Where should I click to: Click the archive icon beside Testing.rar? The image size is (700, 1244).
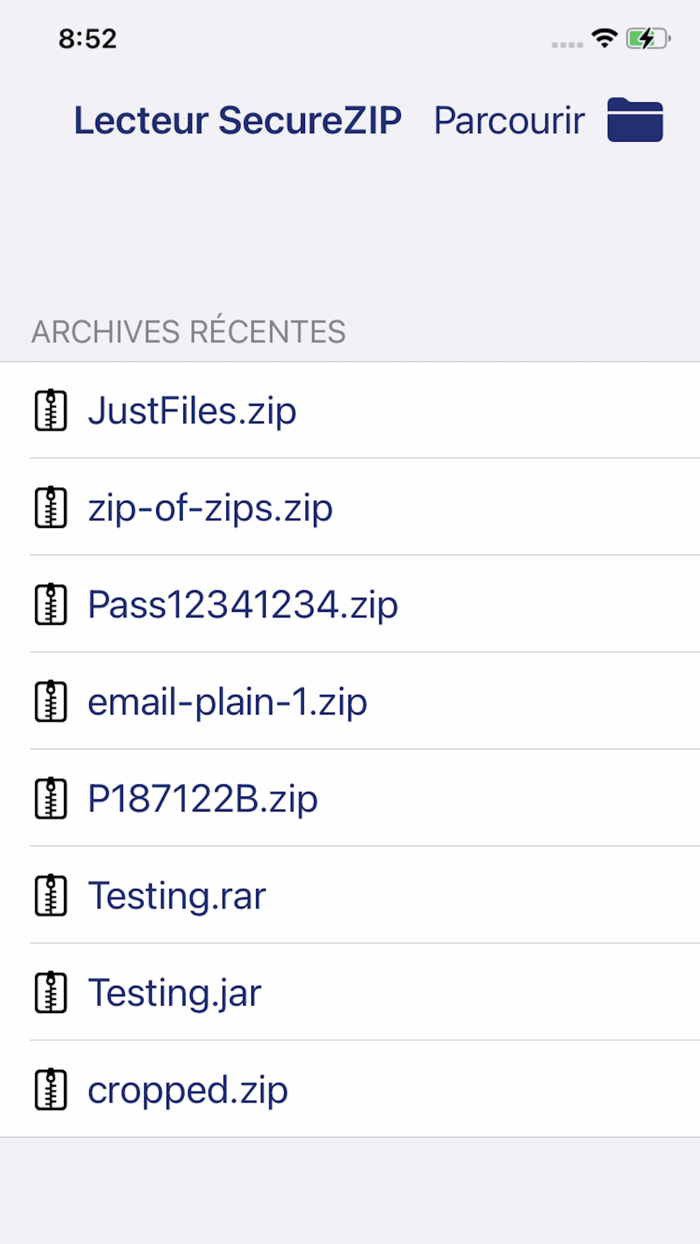point(49,895)
